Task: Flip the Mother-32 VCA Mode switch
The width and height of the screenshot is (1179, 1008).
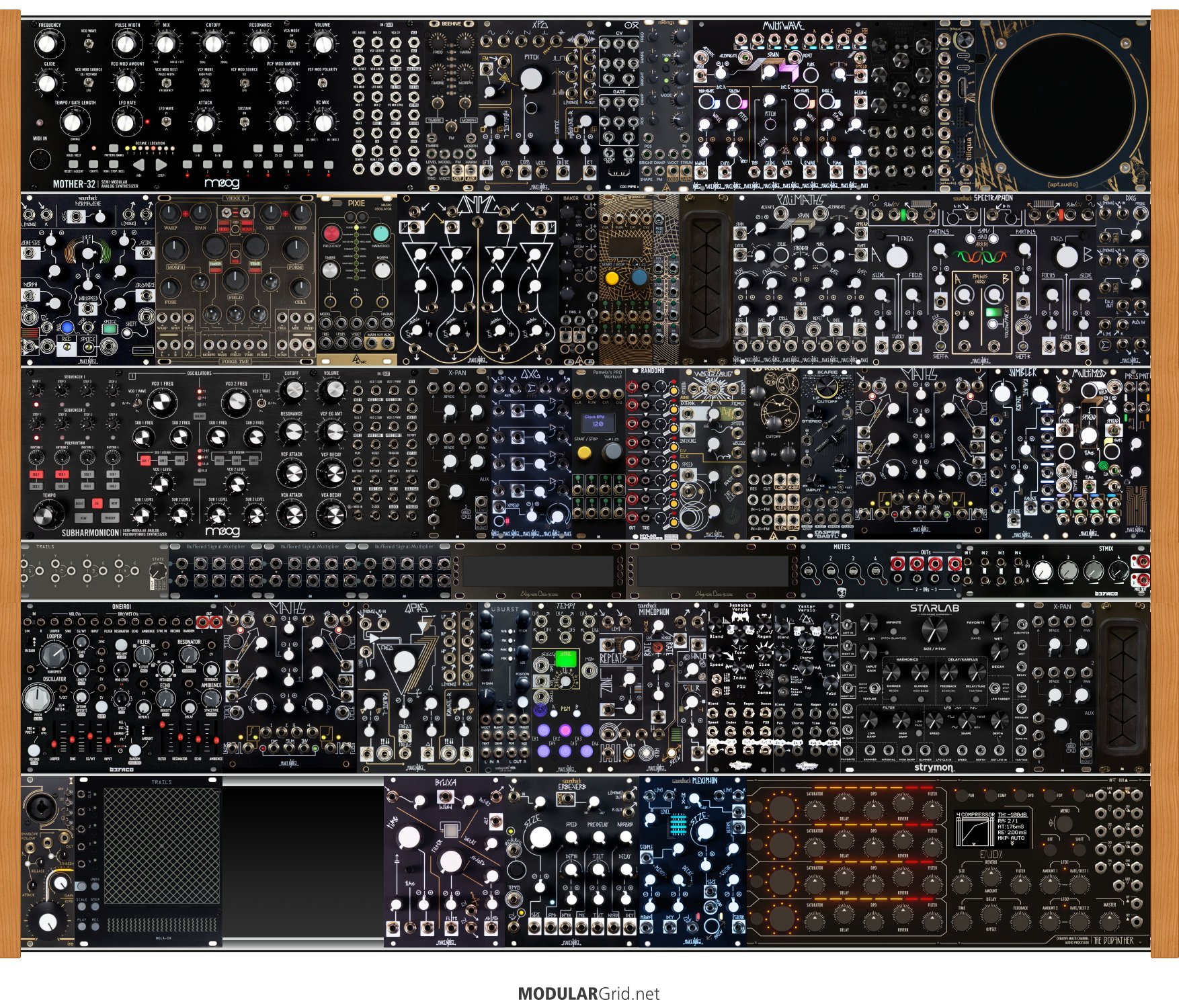Action: [x=291, y=44]
